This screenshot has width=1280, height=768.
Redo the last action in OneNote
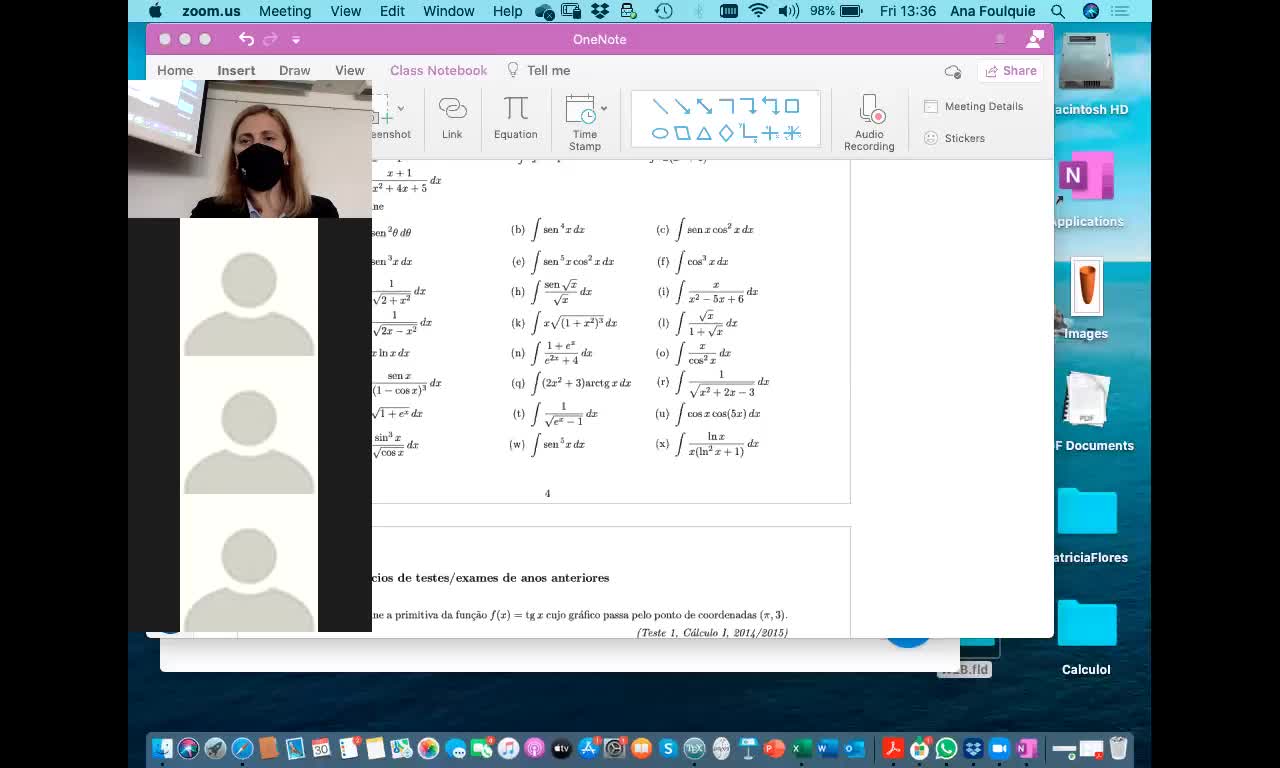click(x=270, y=39)
